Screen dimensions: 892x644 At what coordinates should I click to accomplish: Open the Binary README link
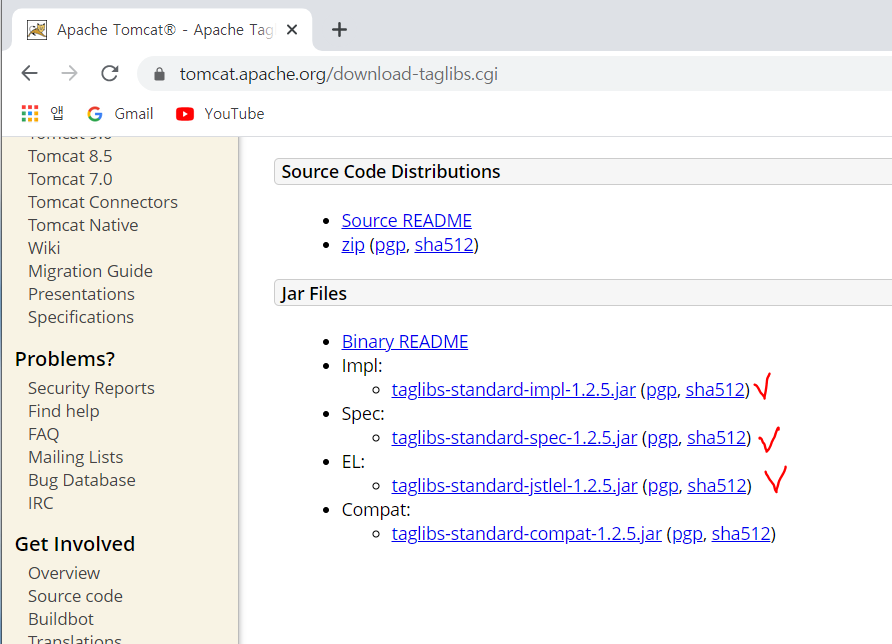coord(405,342)
